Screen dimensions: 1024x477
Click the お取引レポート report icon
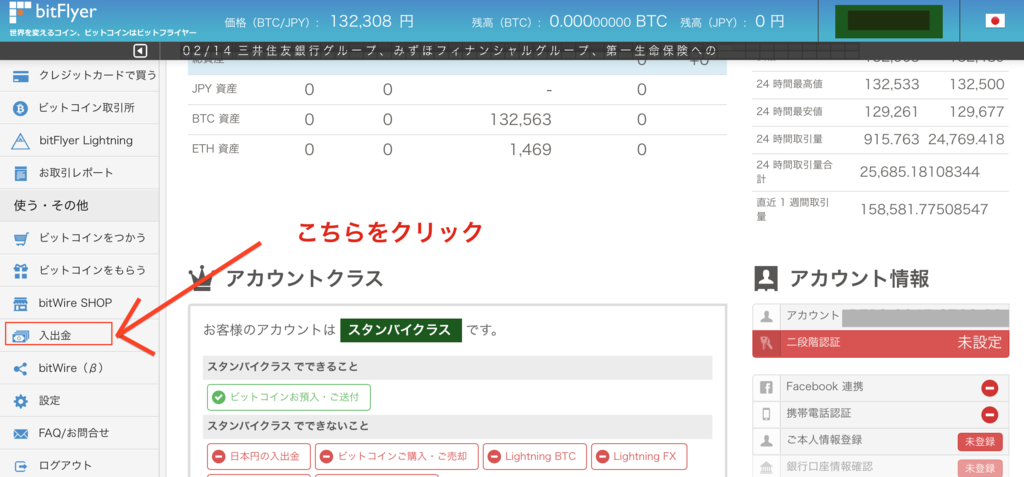(21, 173)
